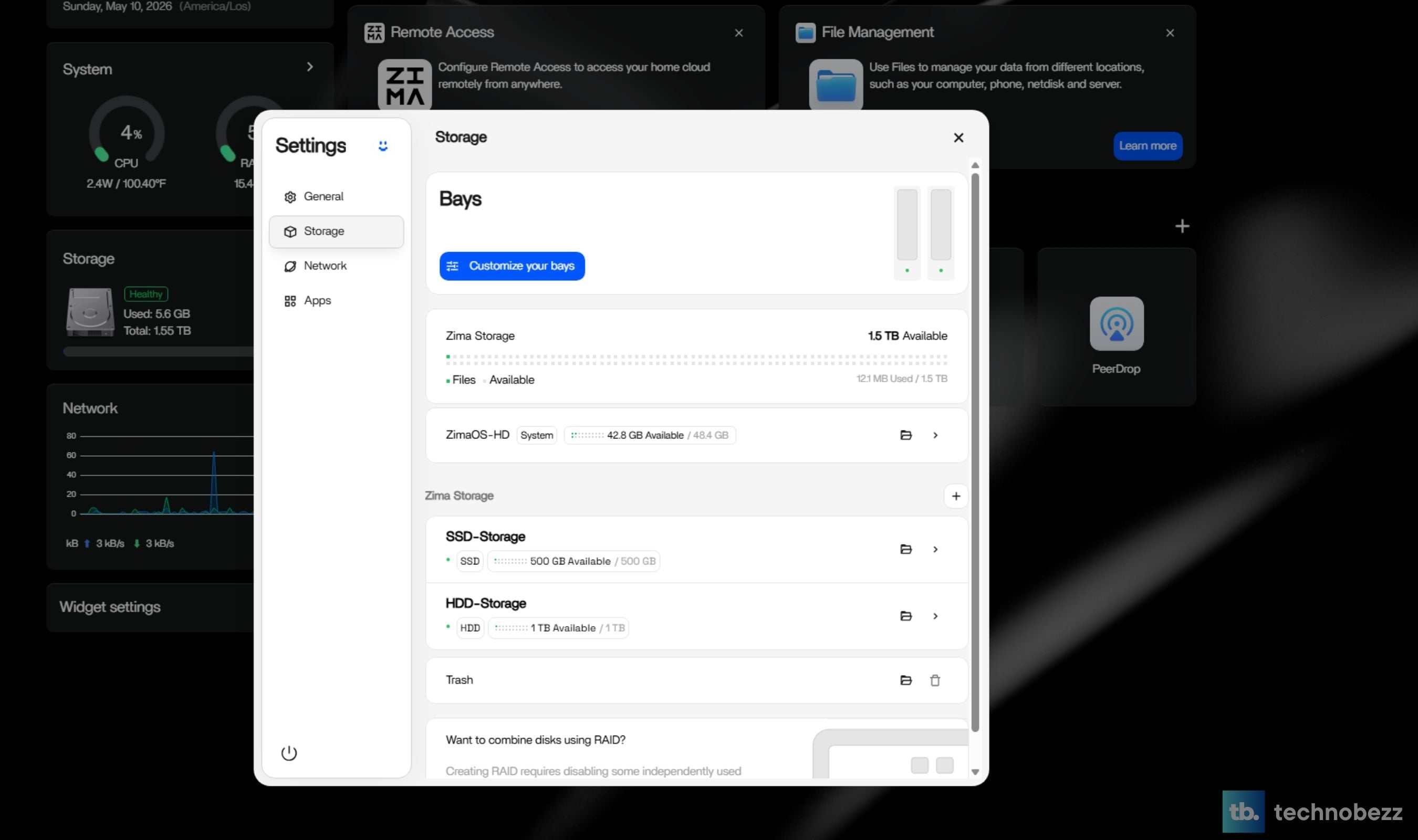Open HDD-Storage folder icon

(906, 616)
